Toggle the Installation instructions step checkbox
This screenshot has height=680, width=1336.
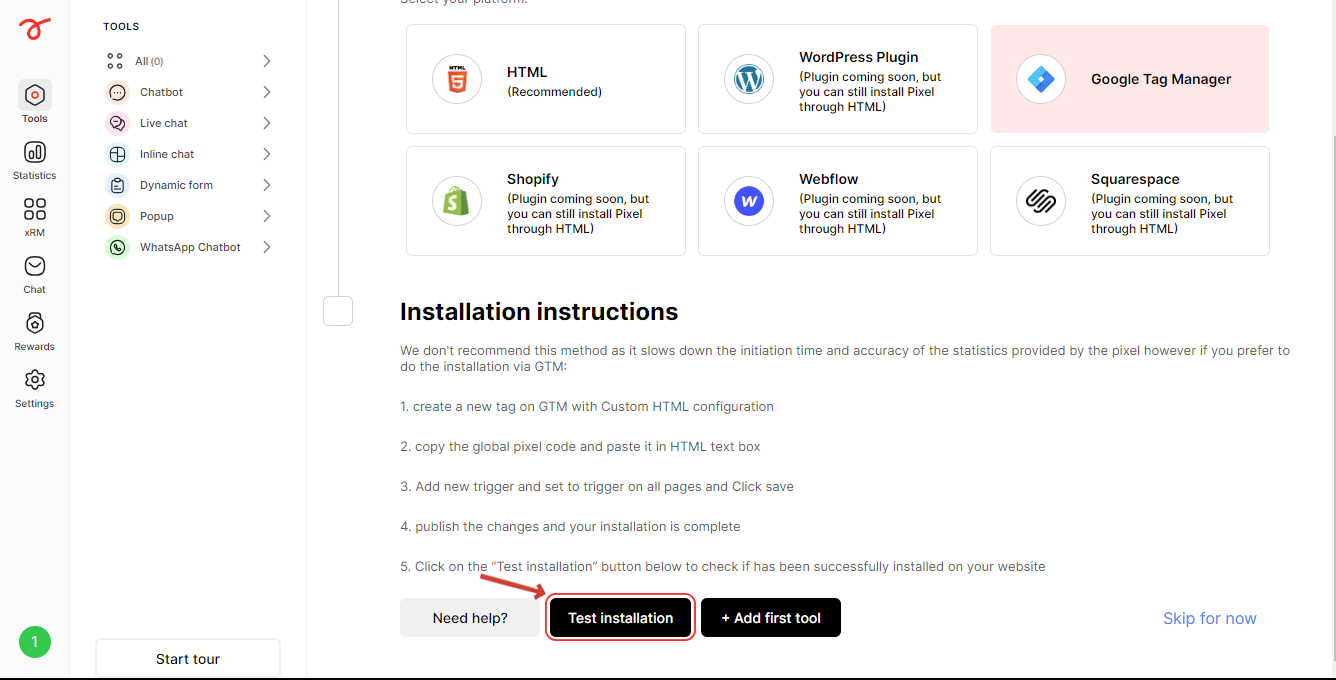[x=338, y=311]
